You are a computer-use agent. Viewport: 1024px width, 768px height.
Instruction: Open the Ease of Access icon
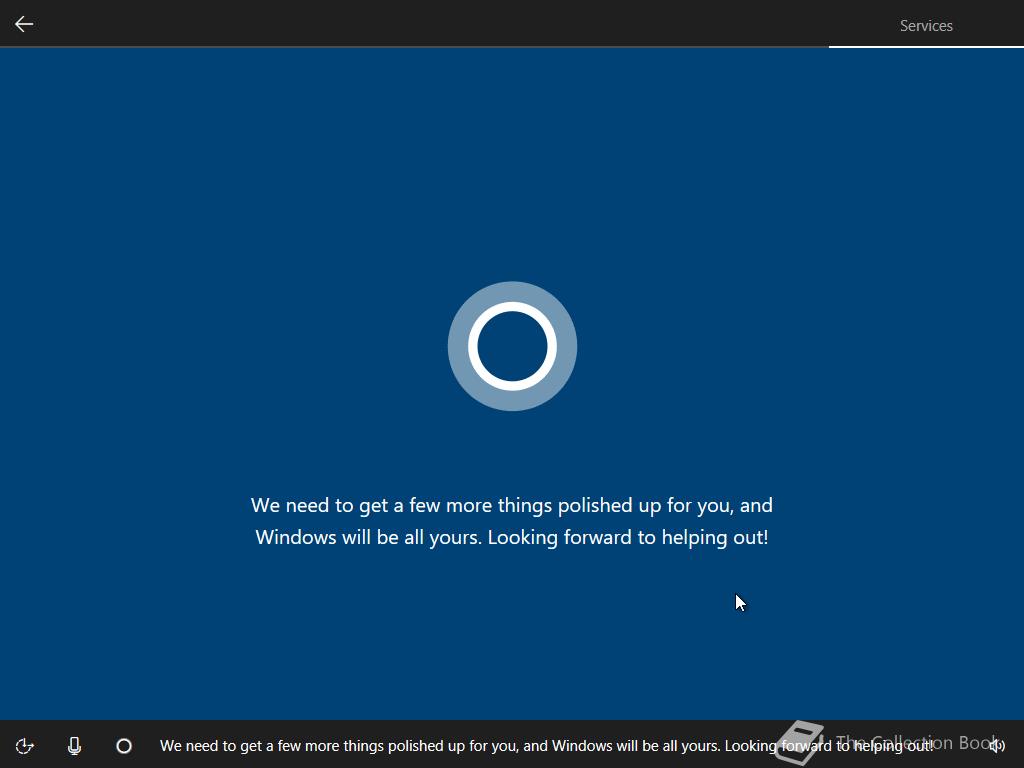pos(24,746)
